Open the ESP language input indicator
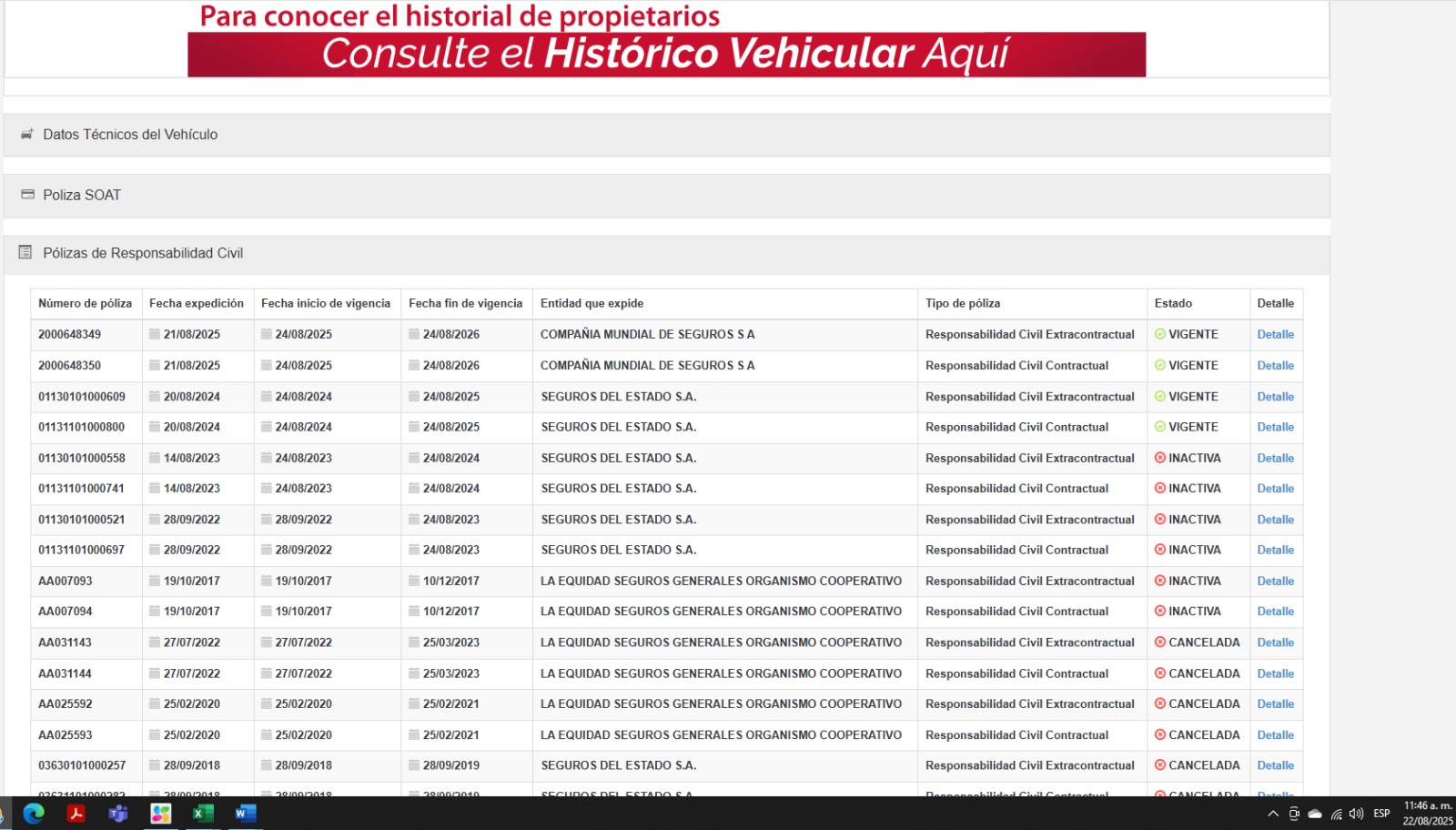Screen dimensions: 1456x830 point(1381,814)
